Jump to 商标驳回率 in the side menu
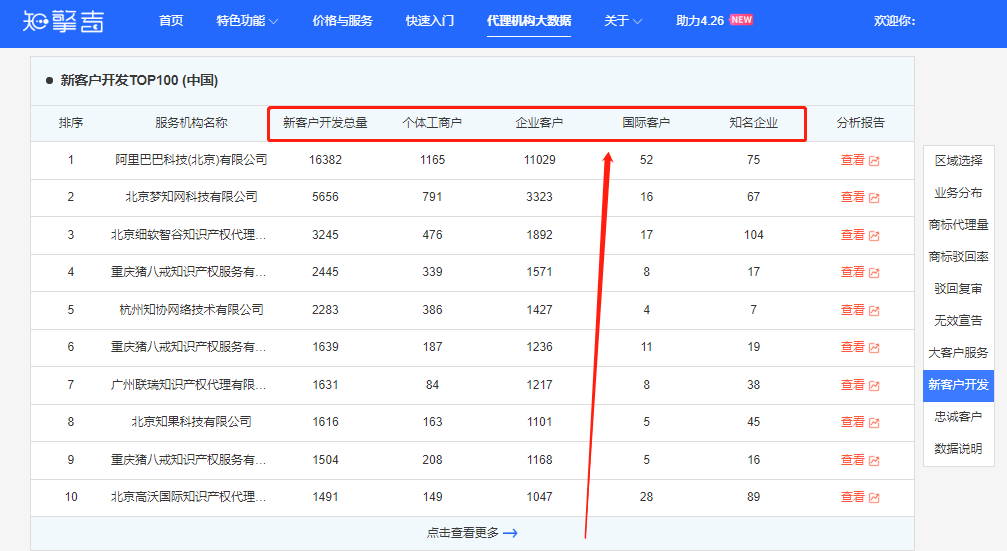The width and height of the screenshot is (1007, 551). (x=958, y=257)
